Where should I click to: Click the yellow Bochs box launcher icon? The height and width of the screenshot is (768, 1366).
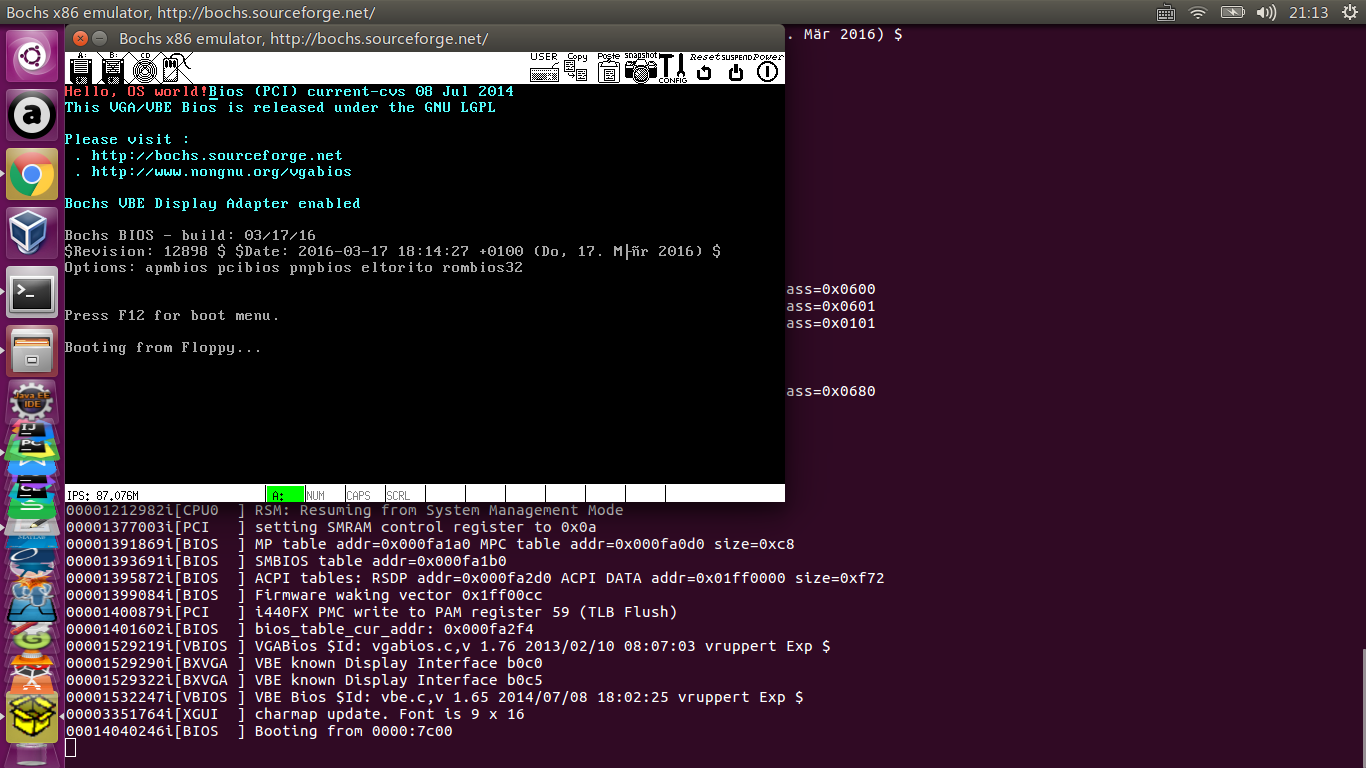[32, 716]
